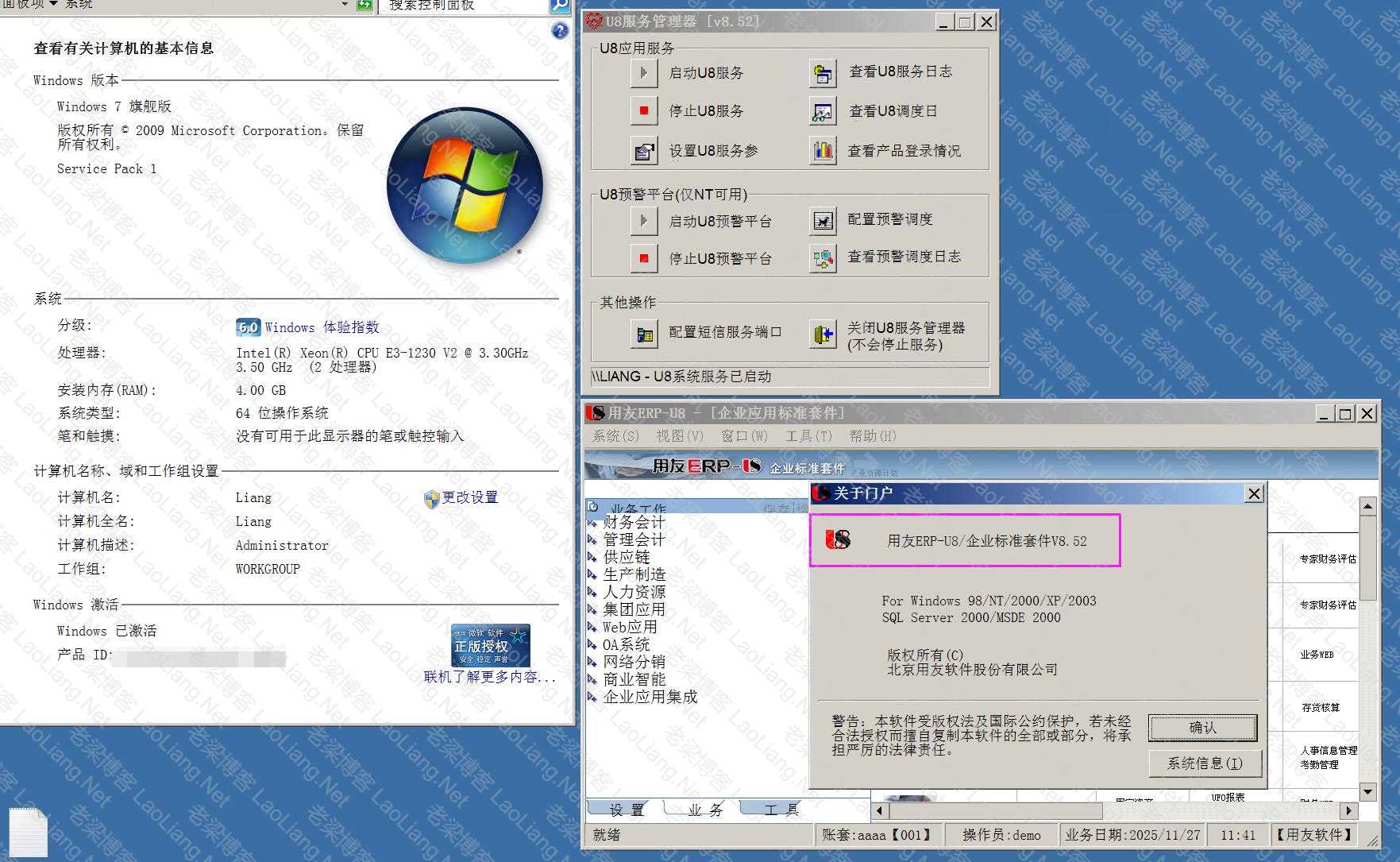Open the 工具(T) menu
Screen dimensions: 1400x862
(x=808, y=436)
